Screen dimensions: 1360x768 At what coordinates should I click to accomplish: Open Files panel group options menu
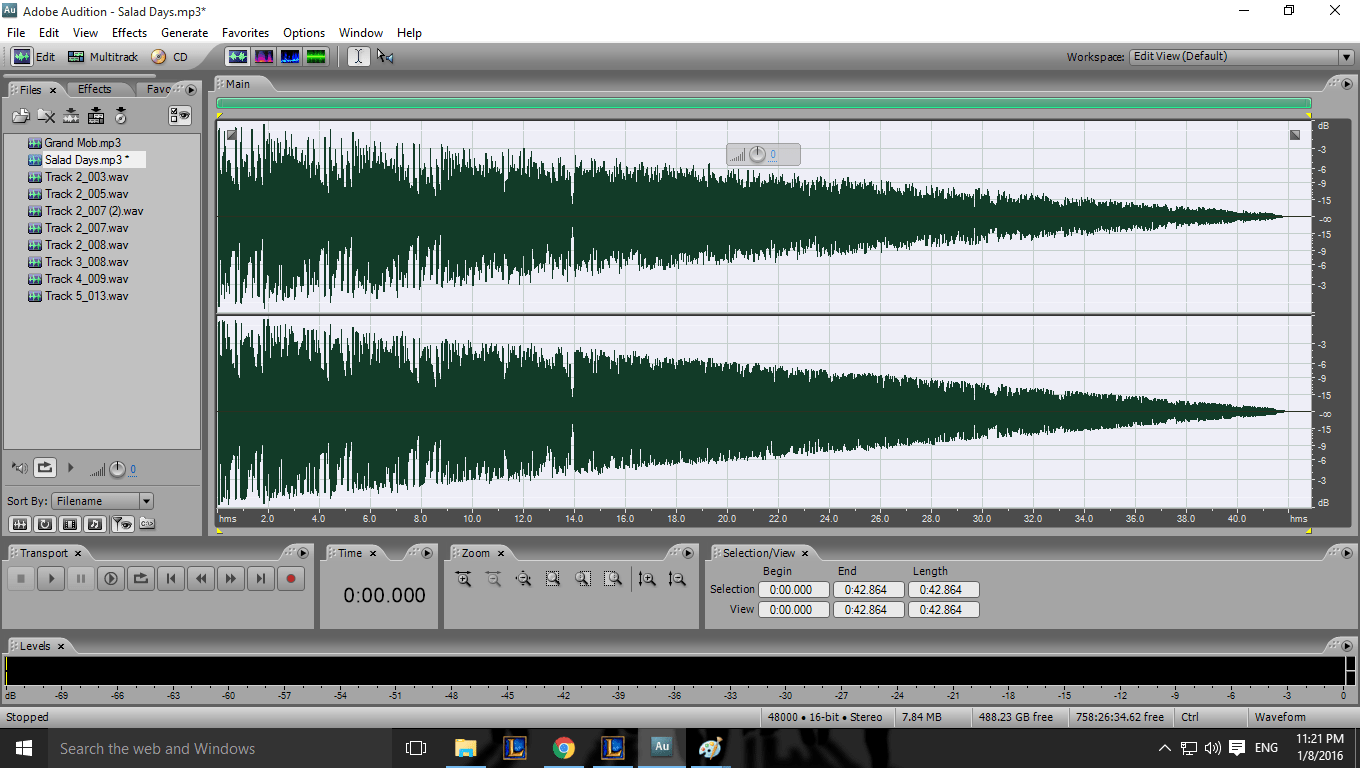point(191,89)
